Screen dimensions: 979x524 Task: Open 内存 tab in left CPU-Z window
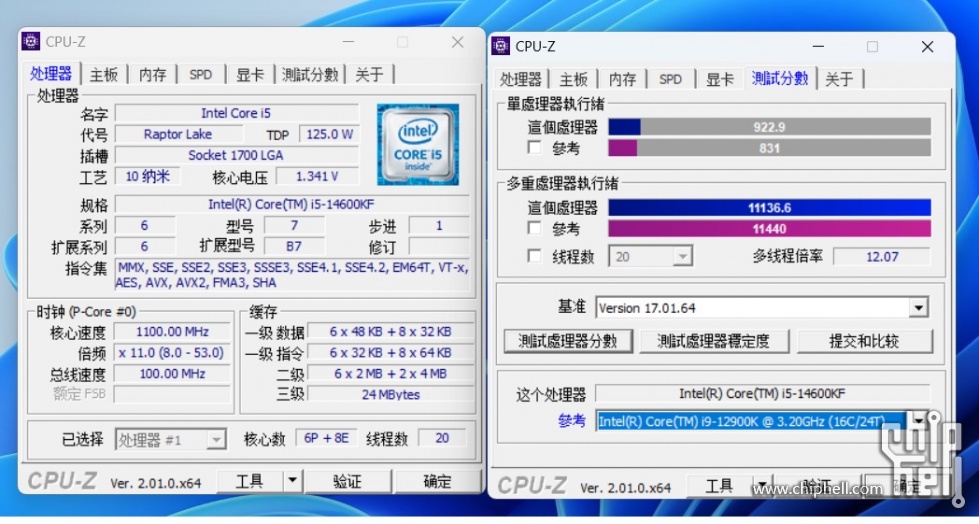pyautogui.click(x=152, y=74)
